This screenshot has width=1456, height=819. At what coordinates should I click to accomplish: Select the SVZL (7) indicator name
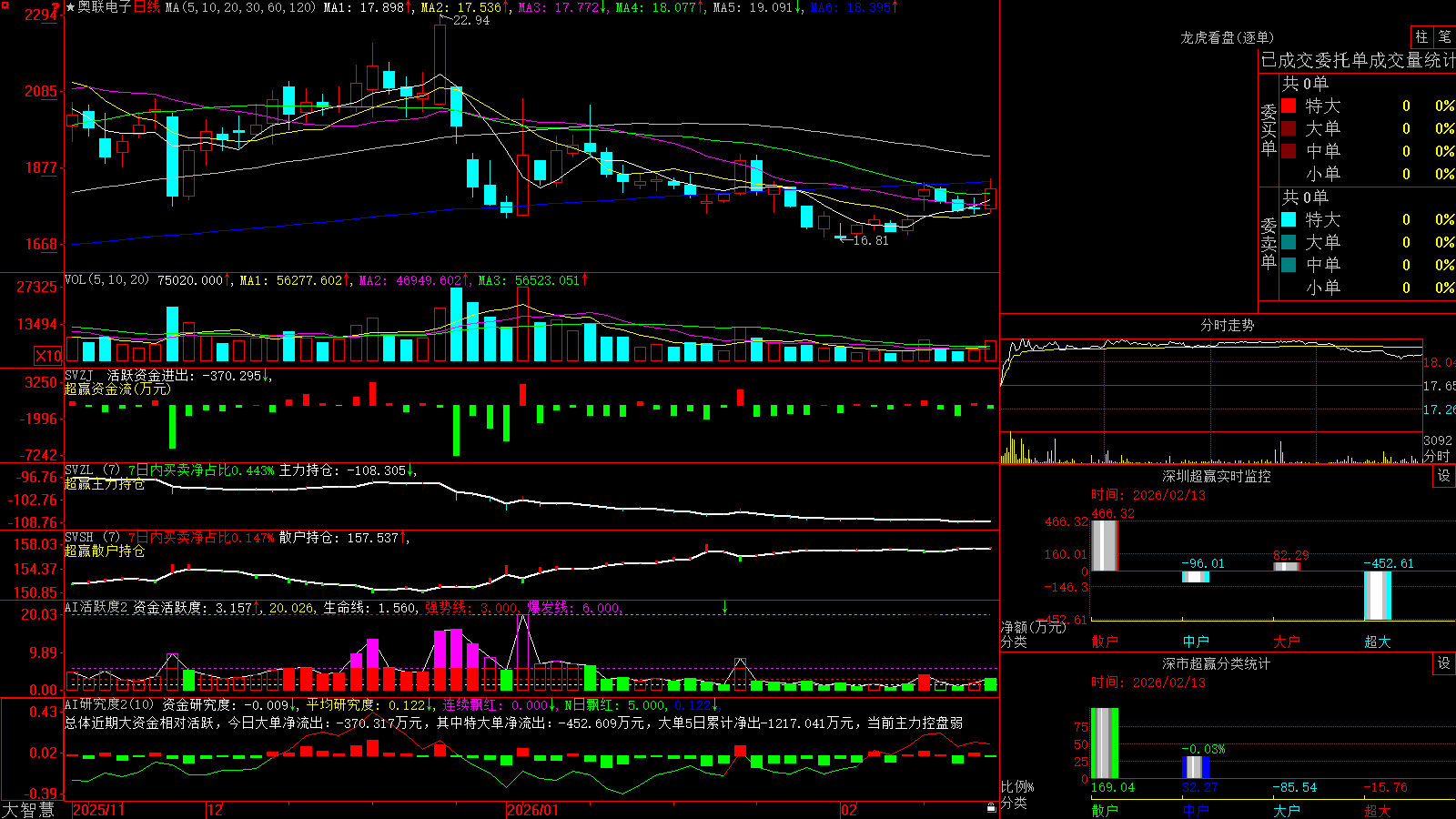pos(92,470)
